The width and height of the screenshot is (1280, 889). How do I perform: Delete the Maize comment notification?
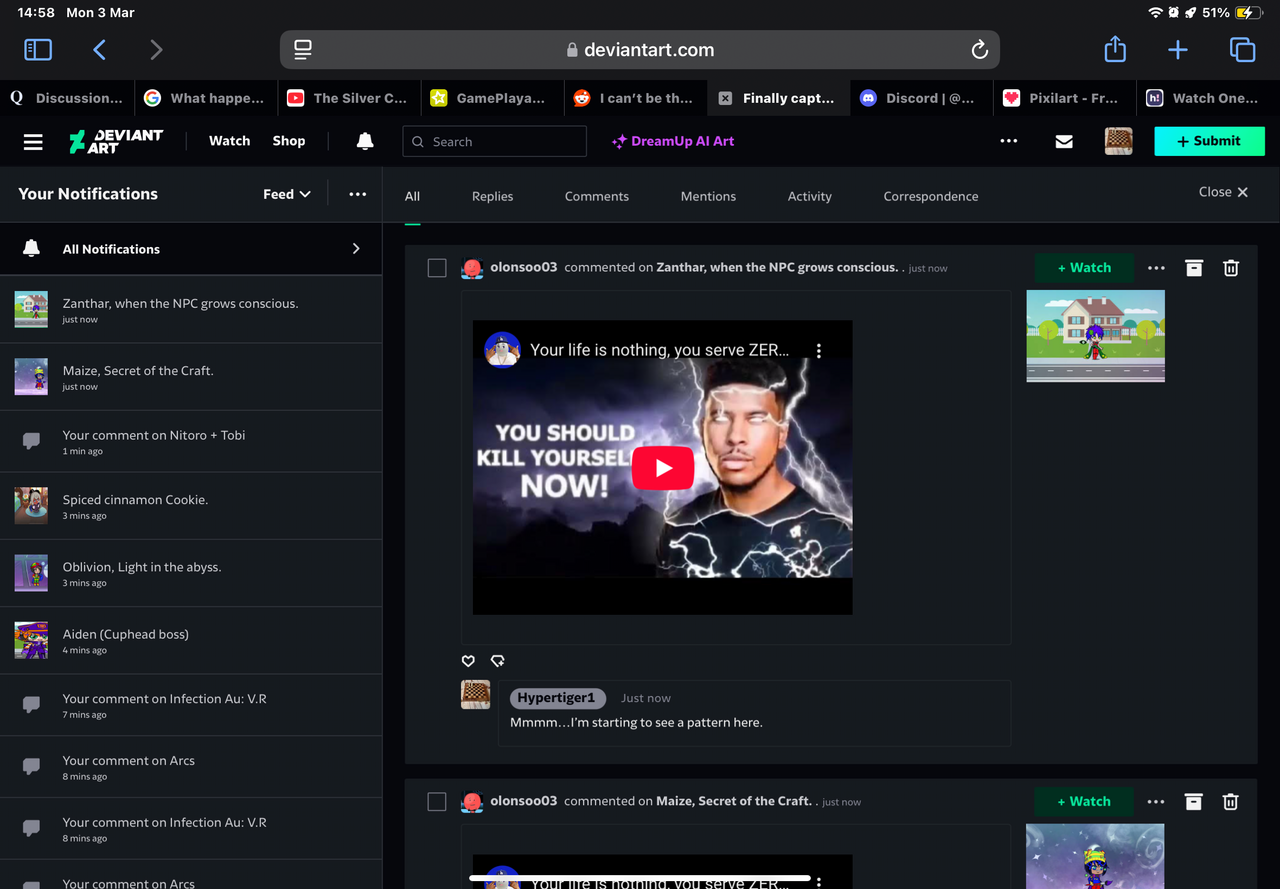1231,801
